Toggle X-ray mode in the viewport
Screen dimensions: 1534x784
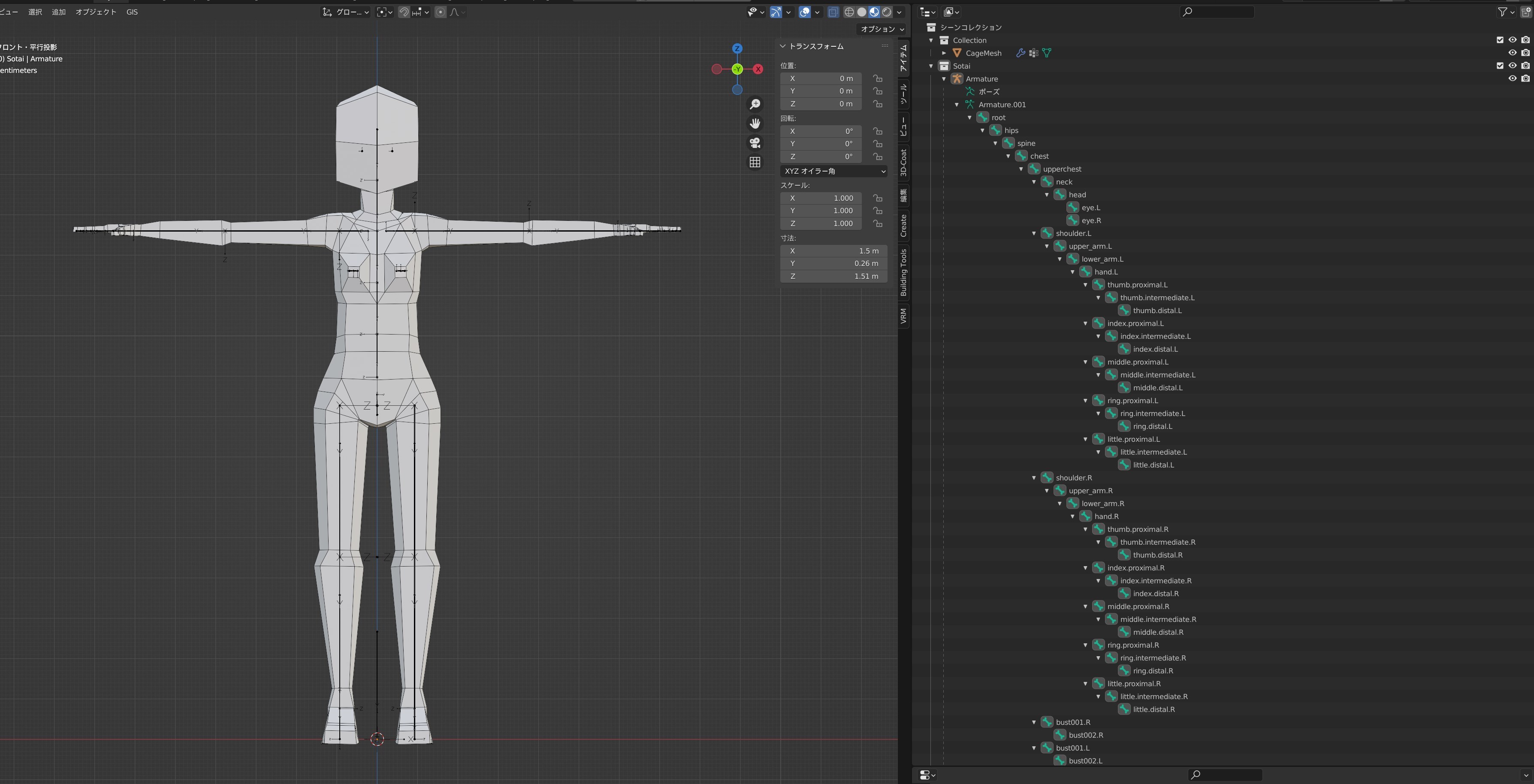pyautogui.click(x=833, y=12)
